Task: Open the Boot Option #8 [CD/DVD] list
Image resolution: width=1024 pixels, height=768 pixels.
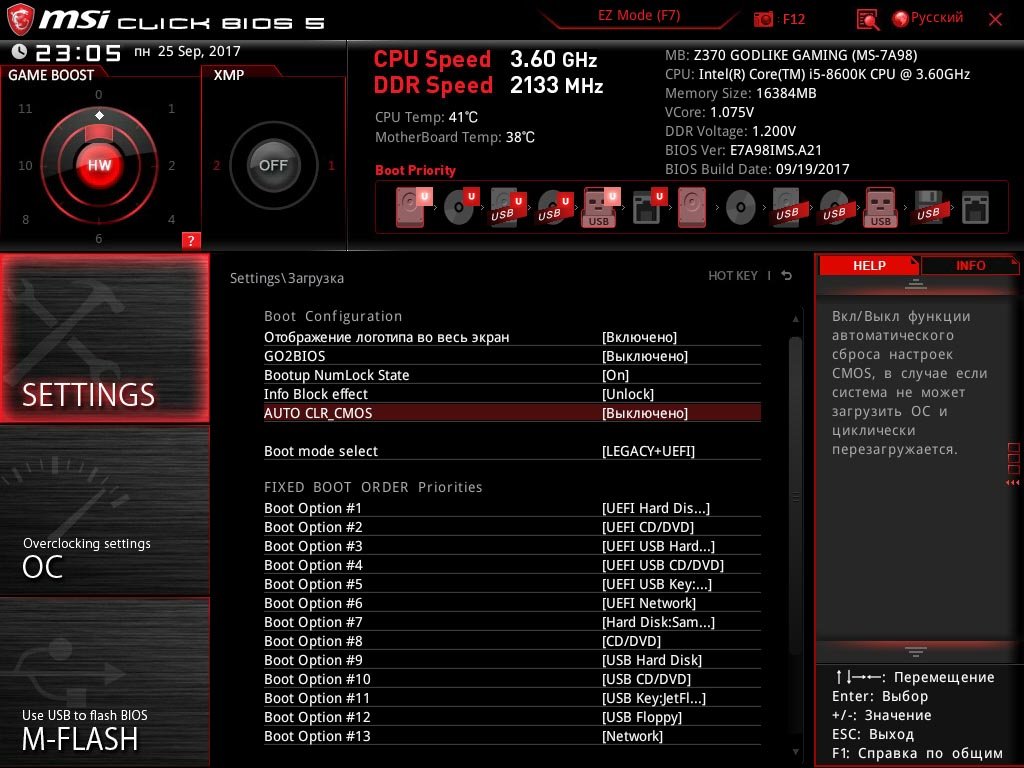Action: (x=632, y=641)
